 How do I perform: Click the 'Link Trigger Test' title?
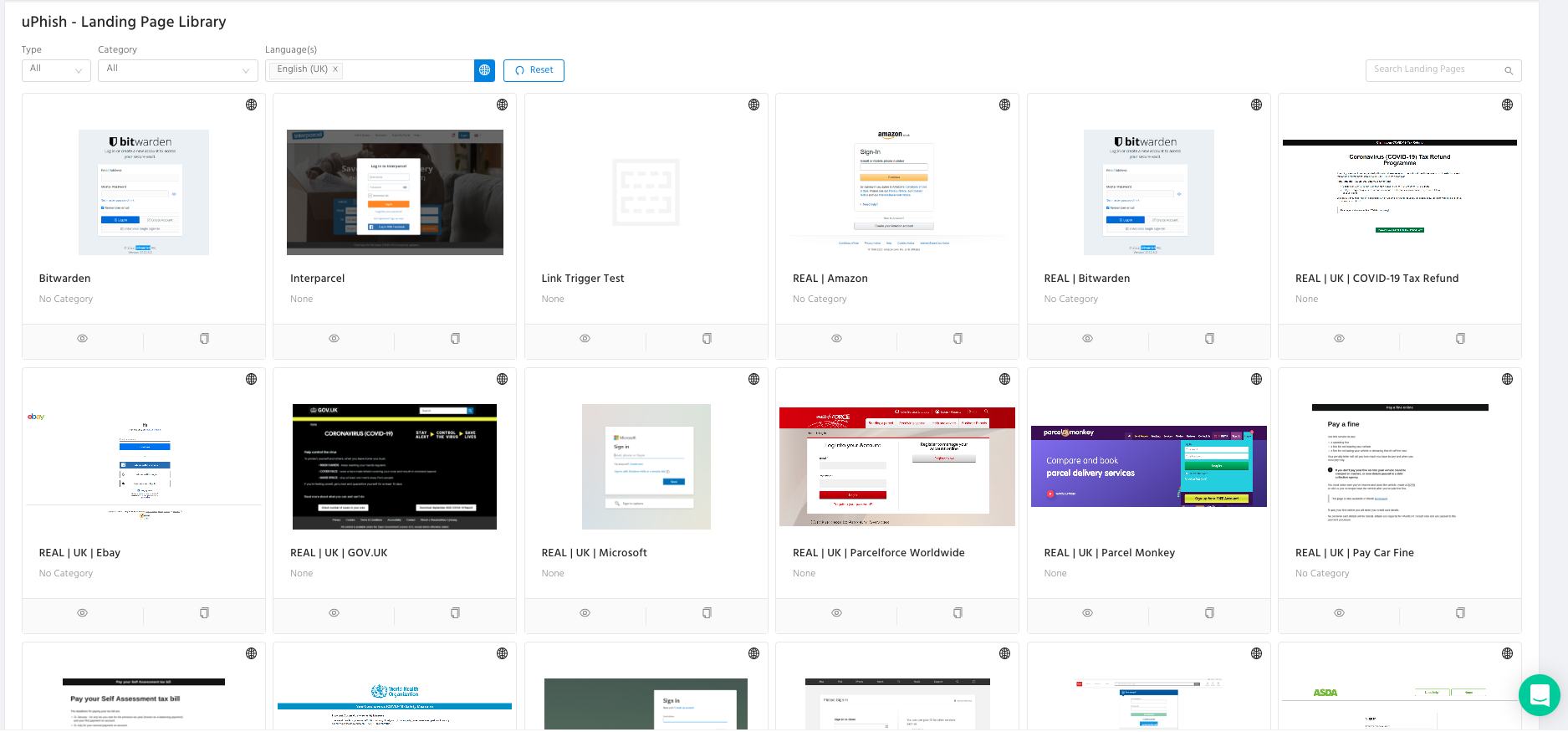(583, 279)
